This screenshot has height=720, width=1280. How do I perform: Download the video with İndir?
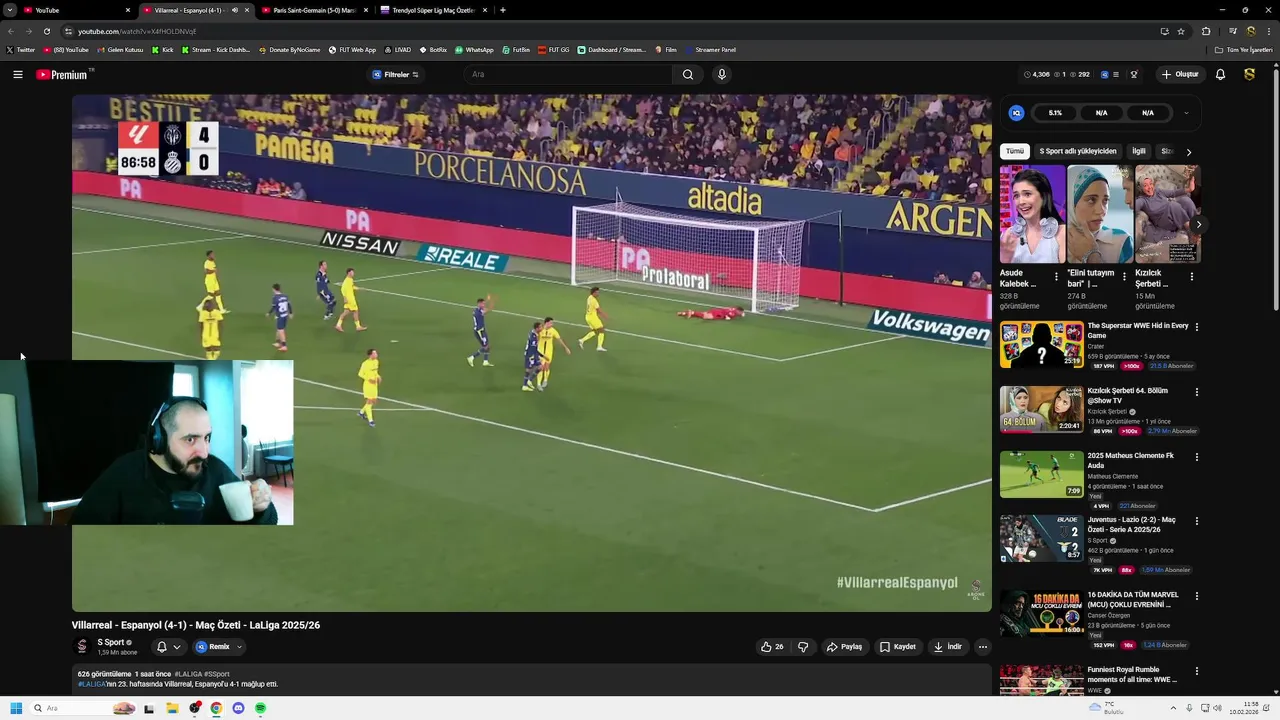947,647
